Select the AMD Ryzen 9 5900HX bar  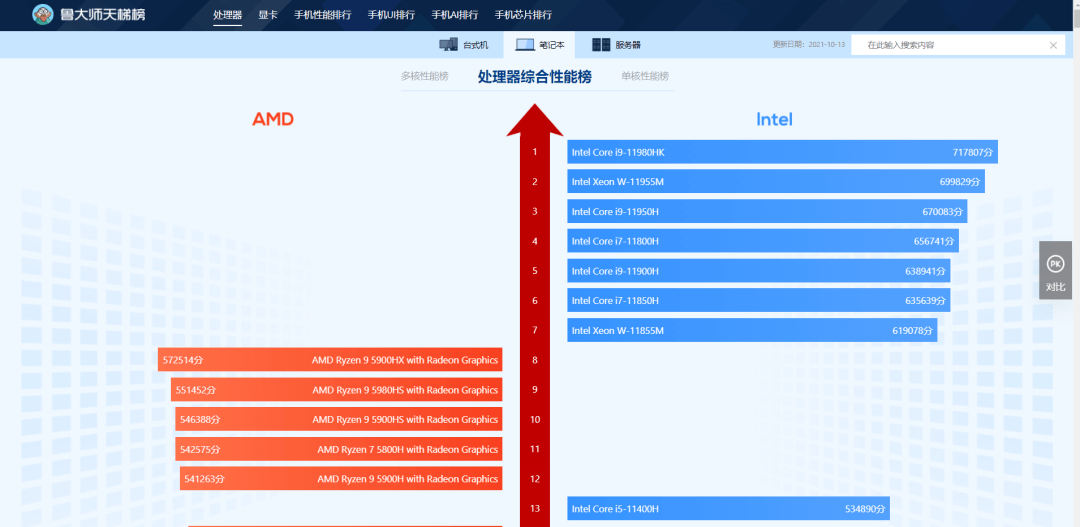(330, 360)
